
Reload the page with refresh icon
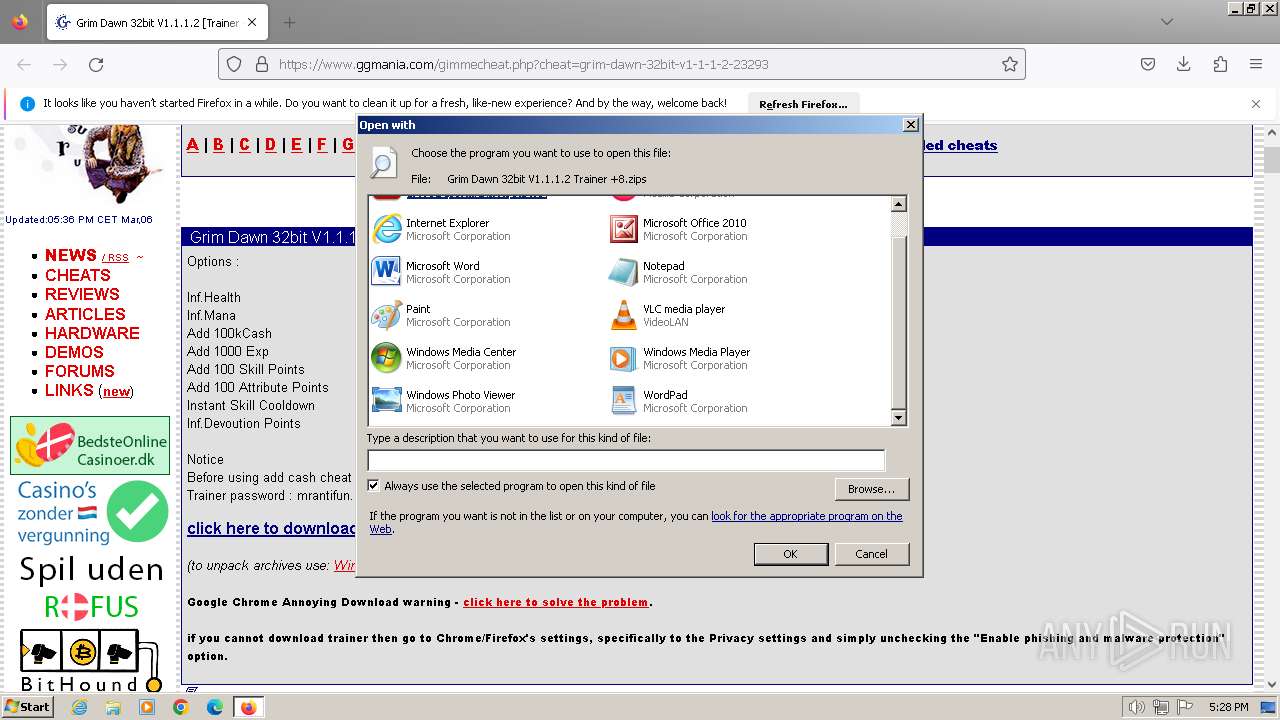click(x=96, y=64)
